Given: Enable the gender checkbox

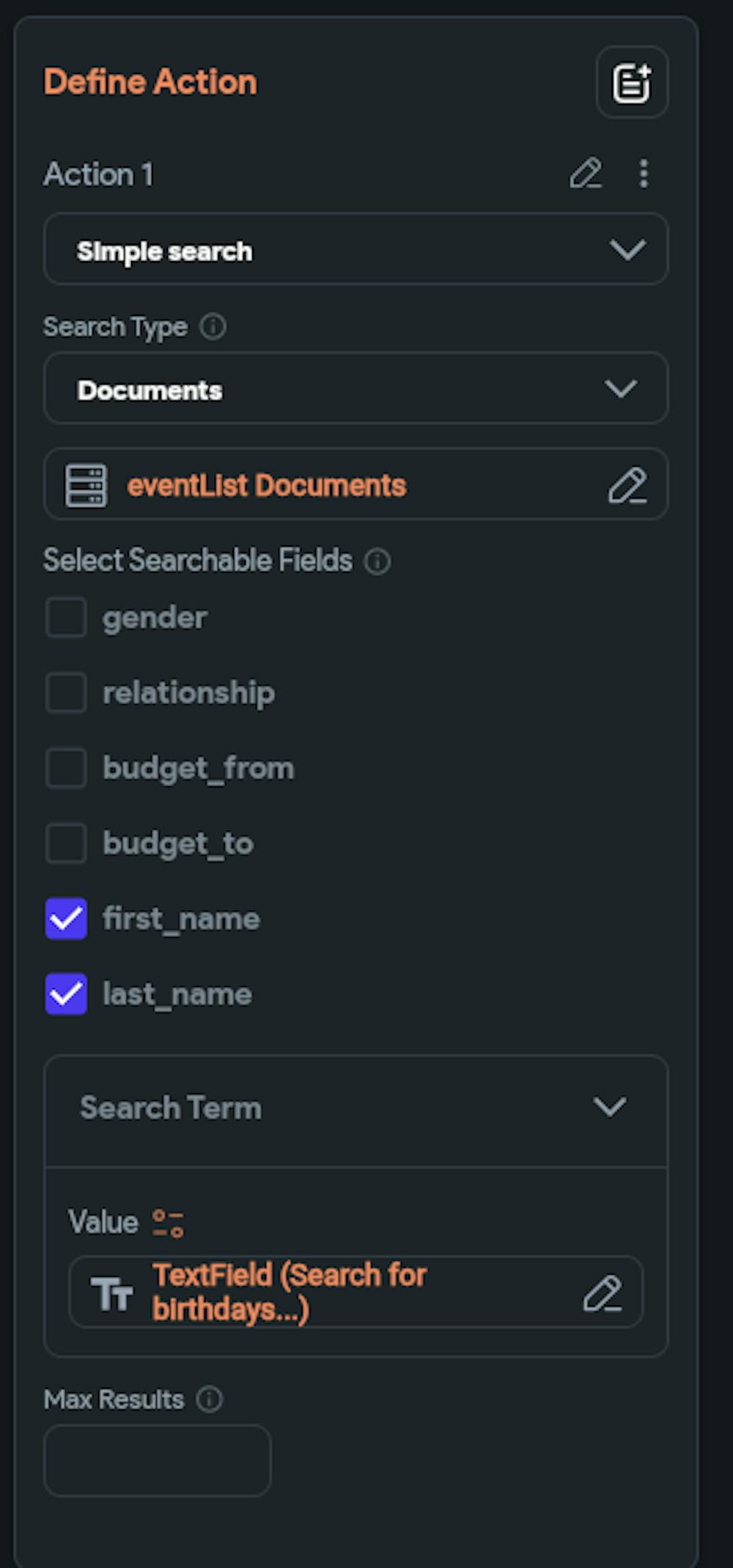Looking at the screenshot, I should [x=66, y=617].
